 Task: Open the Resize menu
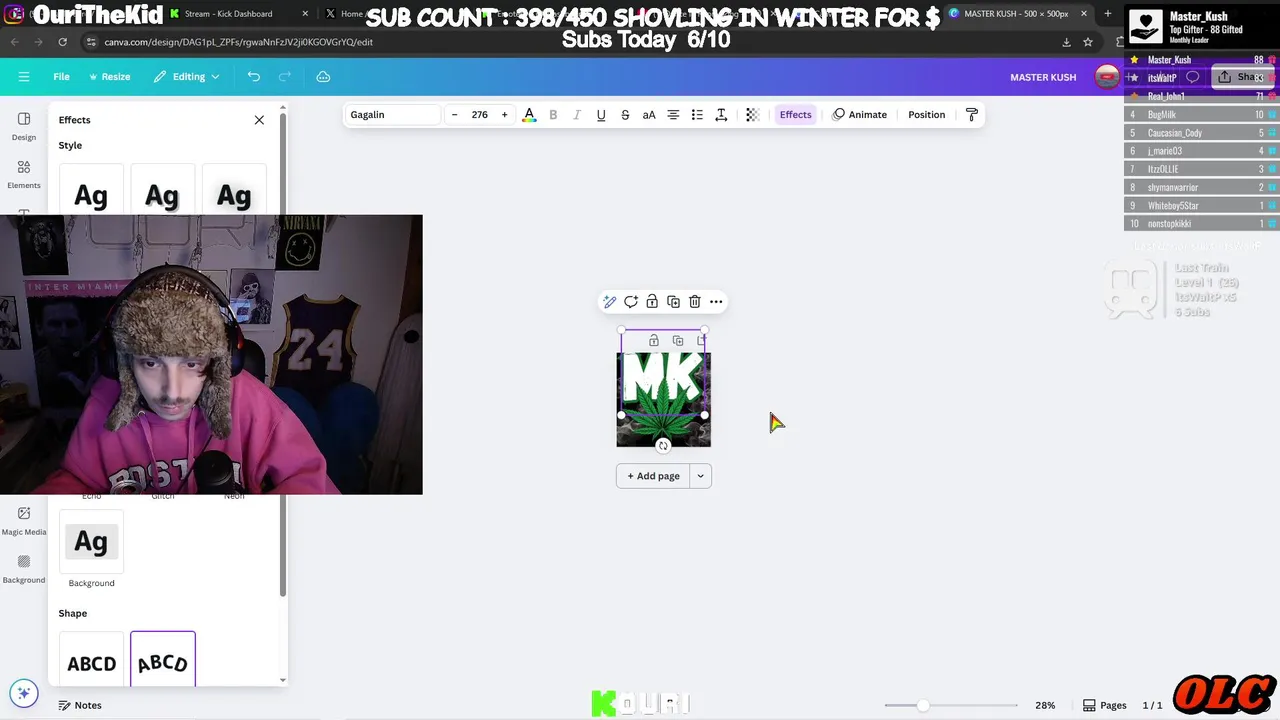pos(109,77)
